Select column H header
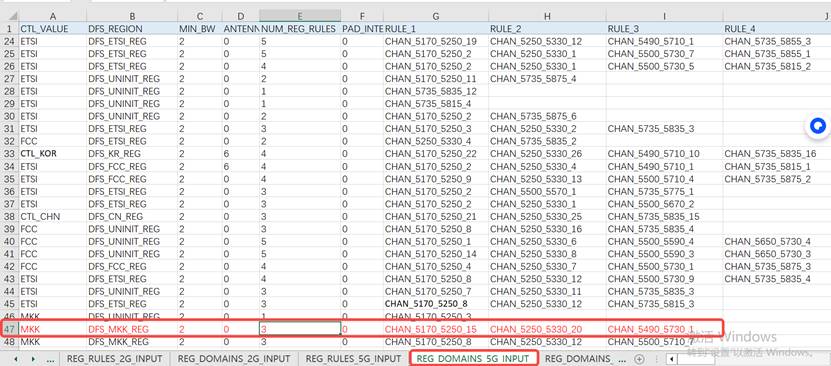Screen dimensions: 831x366 point(547,16)
